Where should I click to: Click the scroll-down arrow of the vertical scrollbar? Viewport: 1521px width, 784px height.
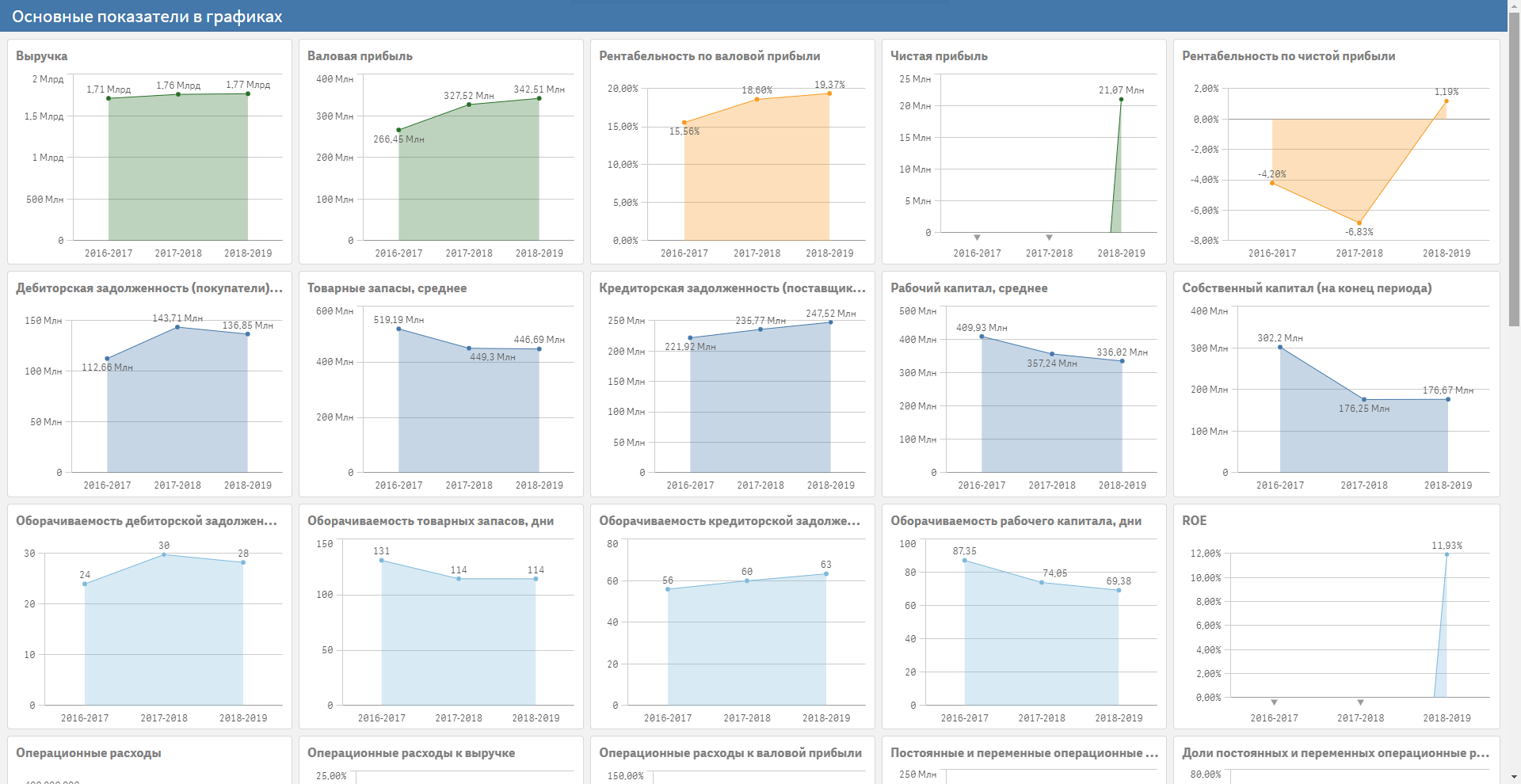(1514, 778)
